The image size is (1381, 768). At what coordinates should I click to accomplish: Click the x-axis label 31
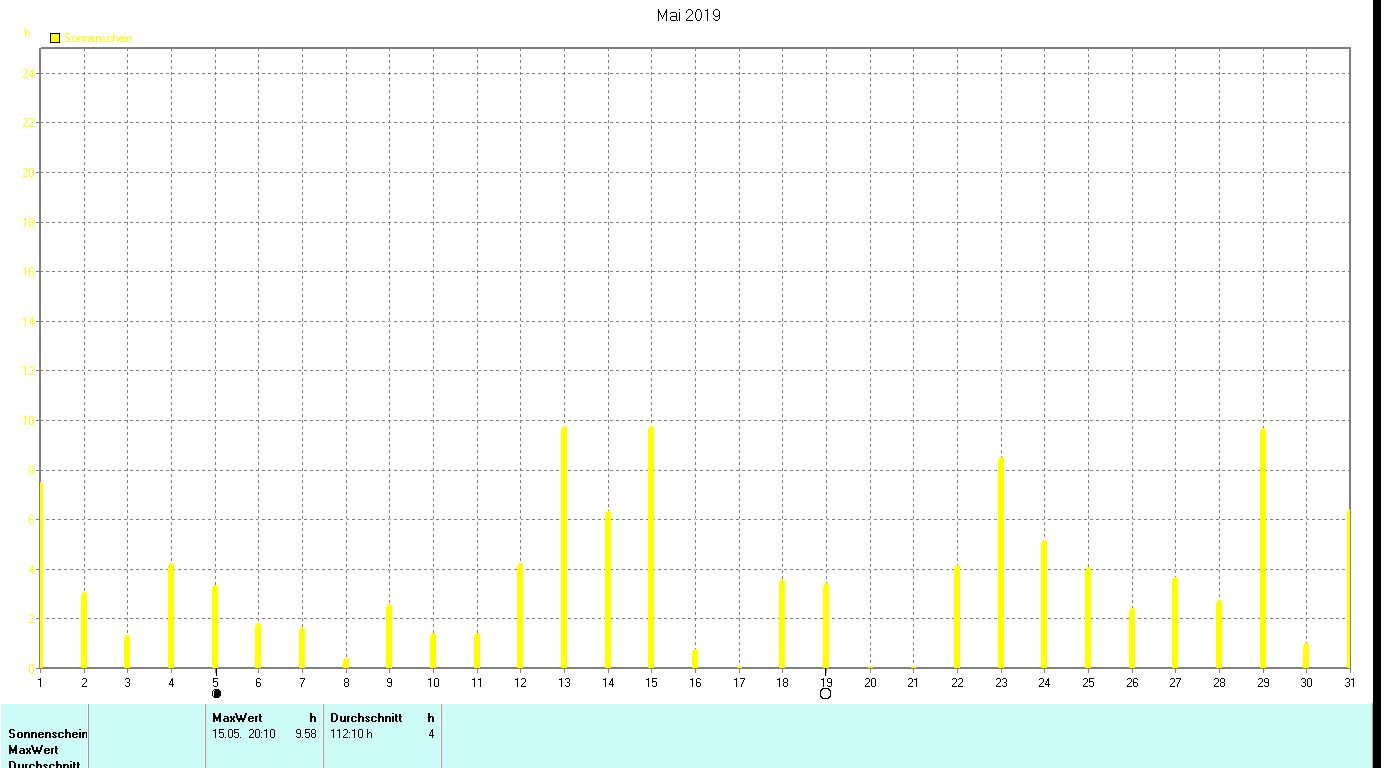point(1350,683)
